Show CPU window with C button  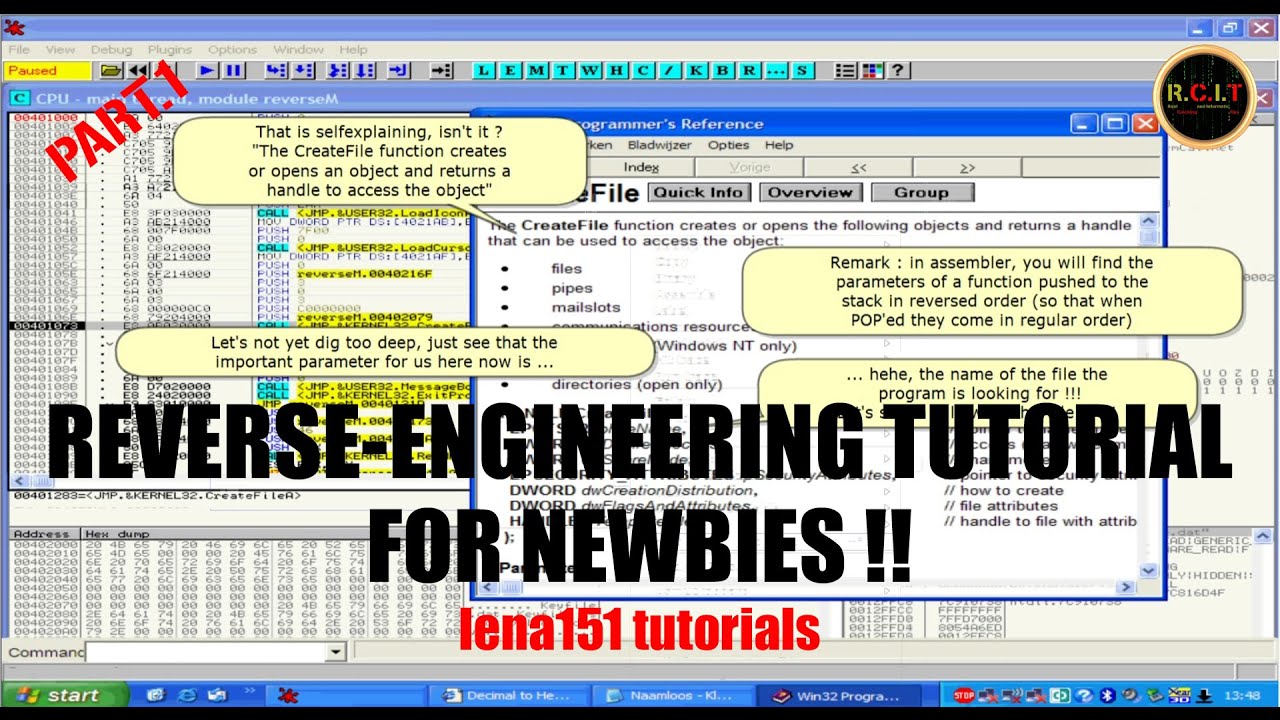pos(643,70)
